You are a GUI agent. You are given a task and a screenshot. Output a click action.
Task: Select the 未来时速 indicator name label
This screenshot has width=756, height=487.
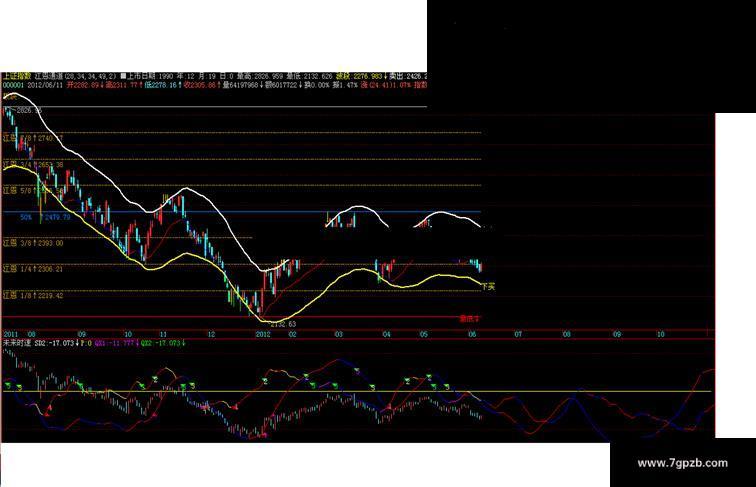point(17,343)
